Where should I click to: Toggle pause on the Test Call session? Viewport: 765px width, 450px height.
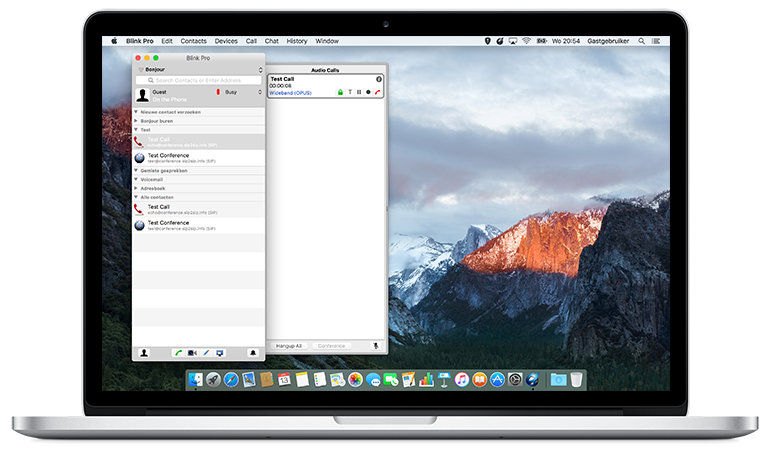point(359,92)
